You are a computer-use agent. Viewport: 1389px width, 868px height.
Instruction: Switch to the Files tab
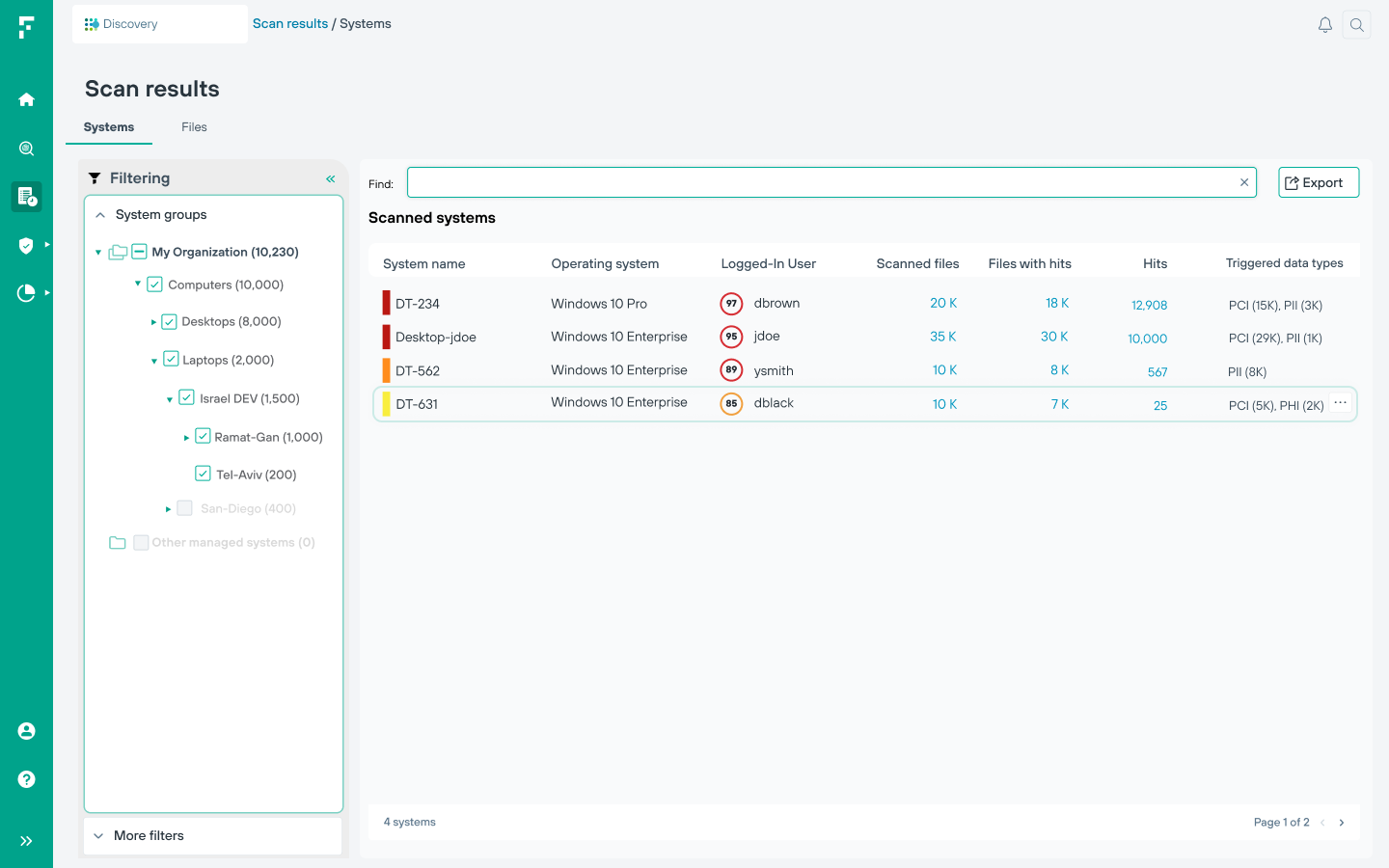point(194,127)
